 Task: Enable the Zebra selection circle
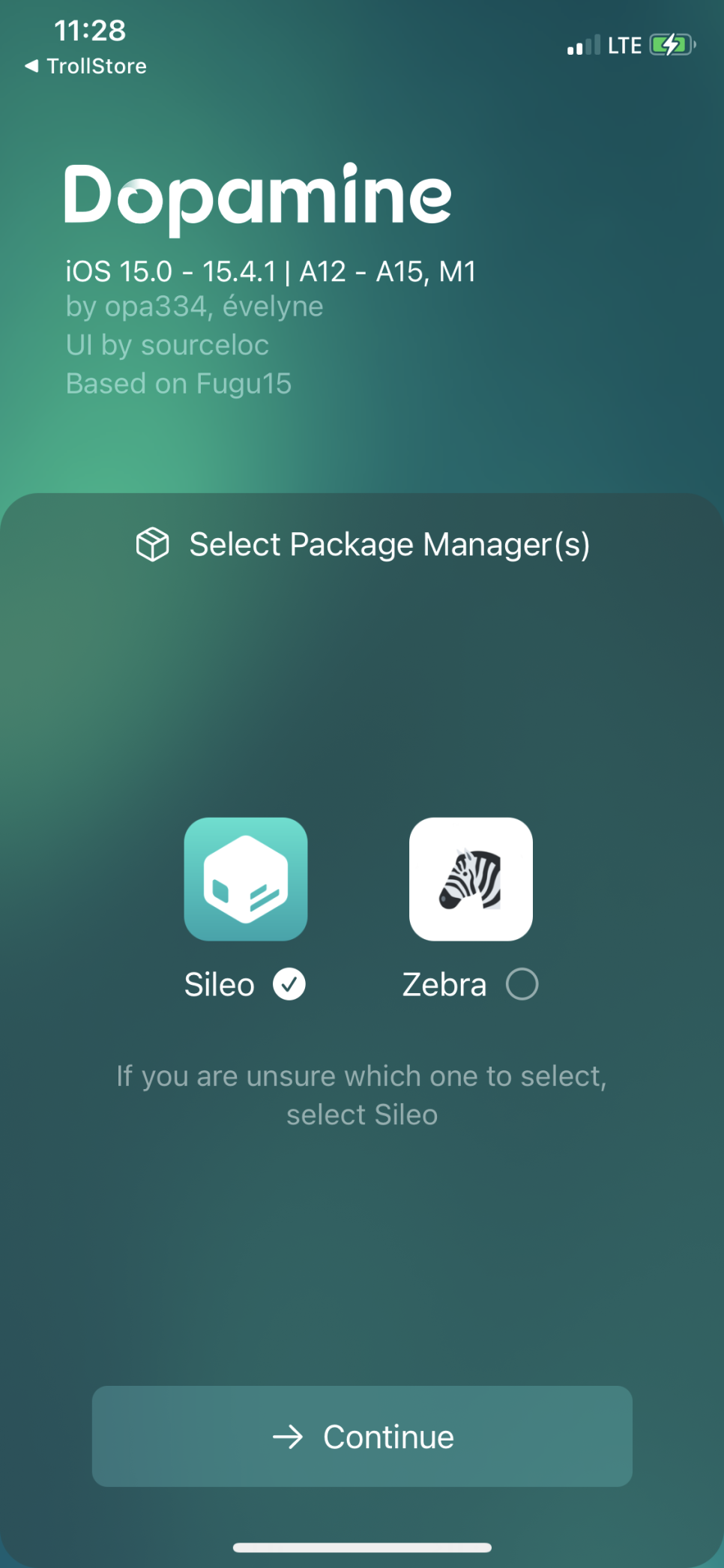[x=522, y=984]
